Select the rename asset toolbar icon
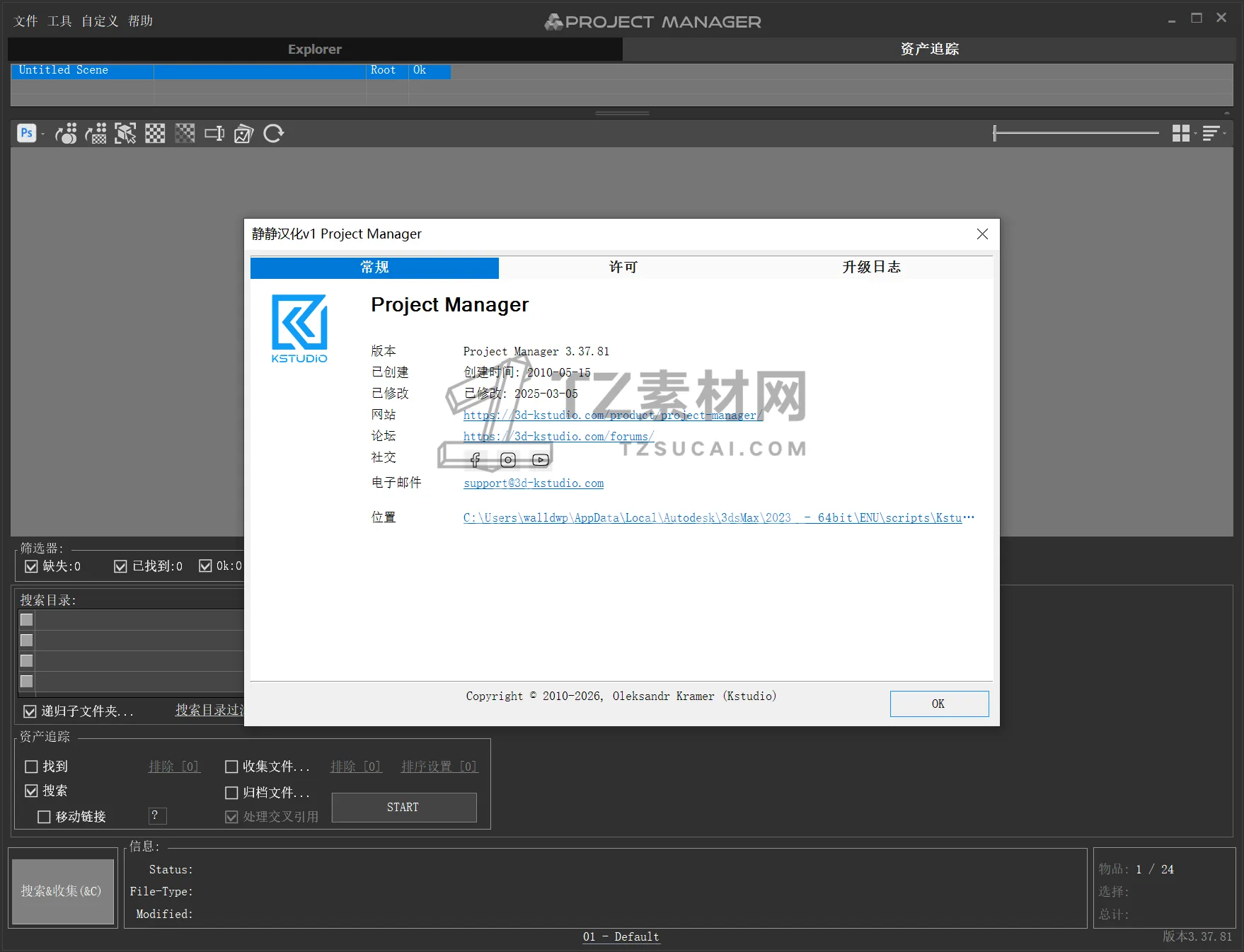This screenshot has height=952, width=1244. click(x=214, y=133)
